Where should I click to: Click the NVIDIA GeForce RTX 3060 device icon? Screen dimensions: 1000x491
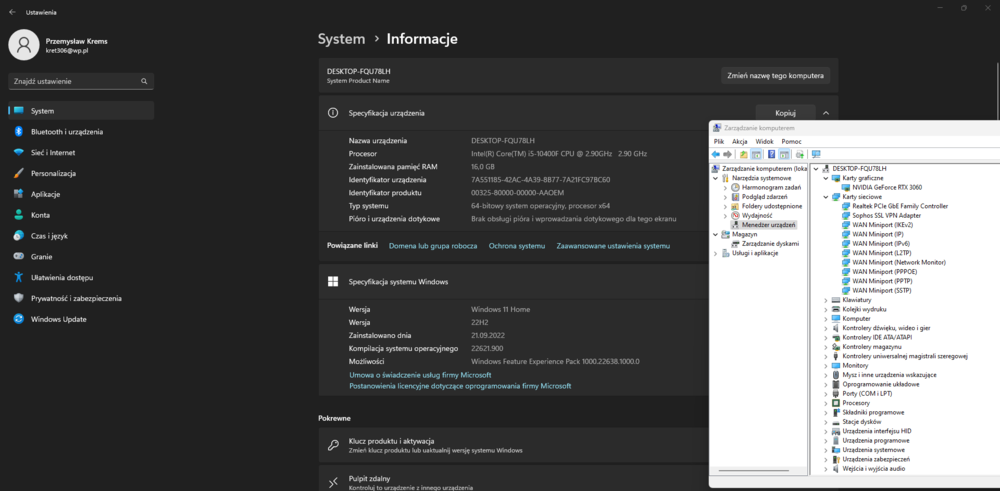(x=846, y=187)
